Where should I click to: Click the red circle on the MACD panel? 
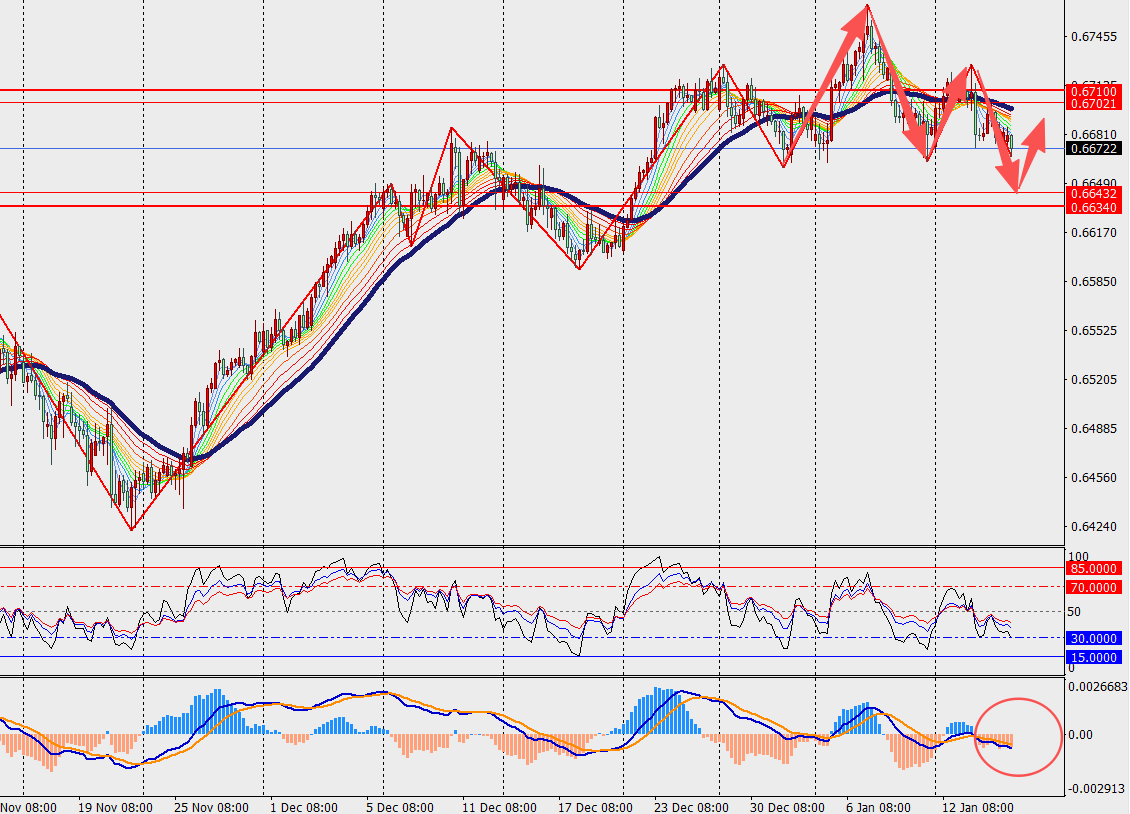tap(1018, 736)
